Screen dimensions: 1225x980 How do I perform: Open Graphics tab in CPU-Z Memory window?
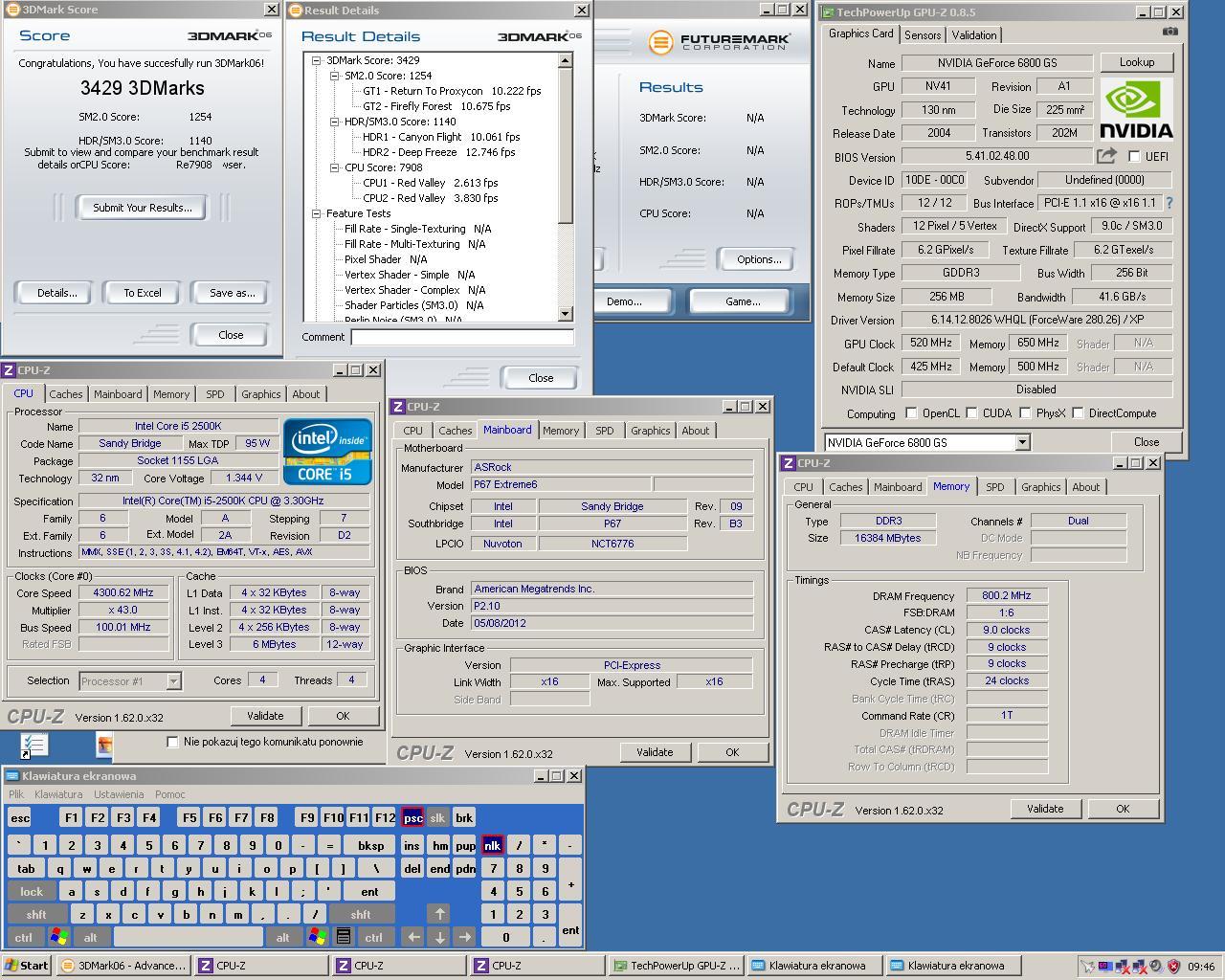click(x=1040, y=487)
